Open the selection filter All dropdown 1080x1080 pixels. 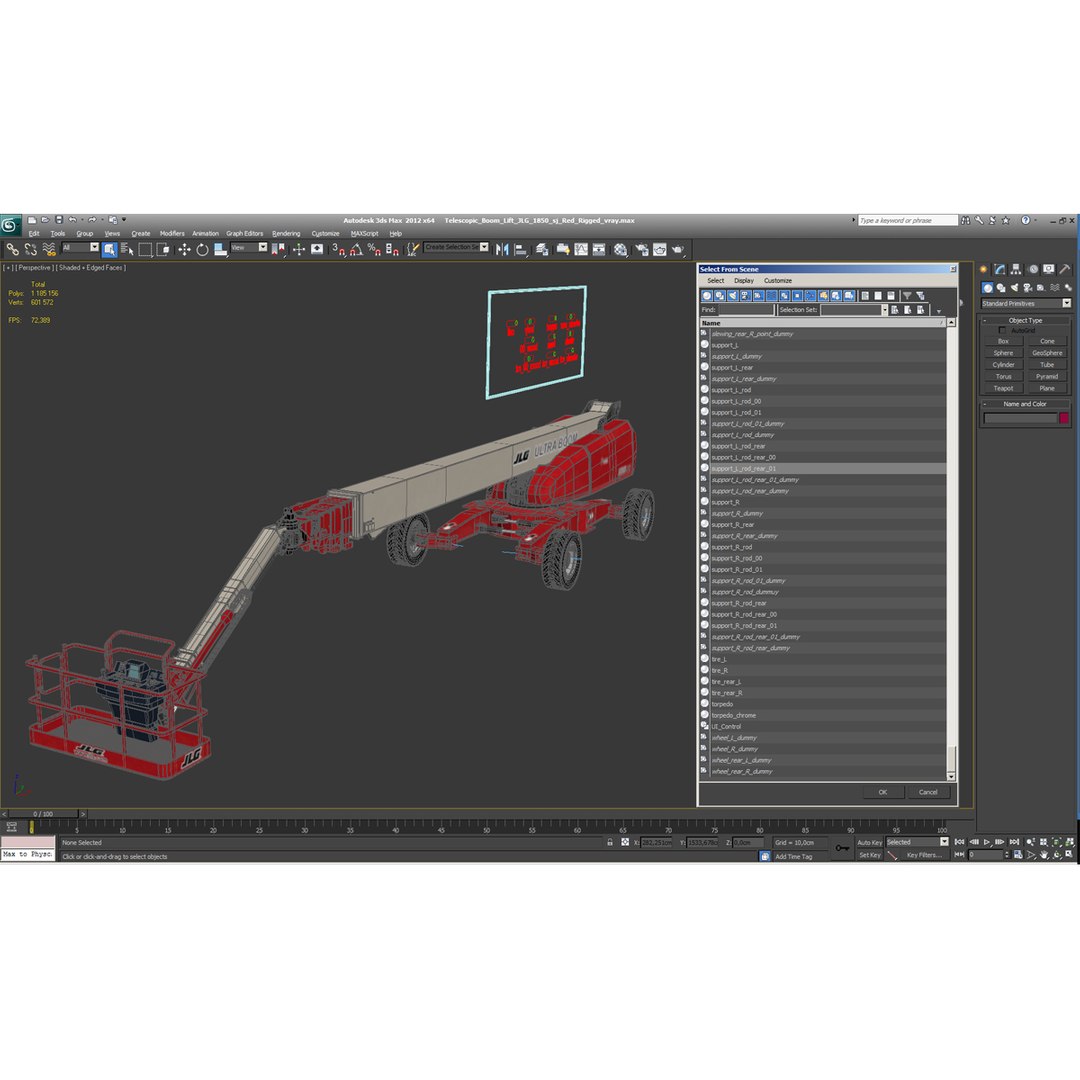pyautogui.click(x=81, y=247)
